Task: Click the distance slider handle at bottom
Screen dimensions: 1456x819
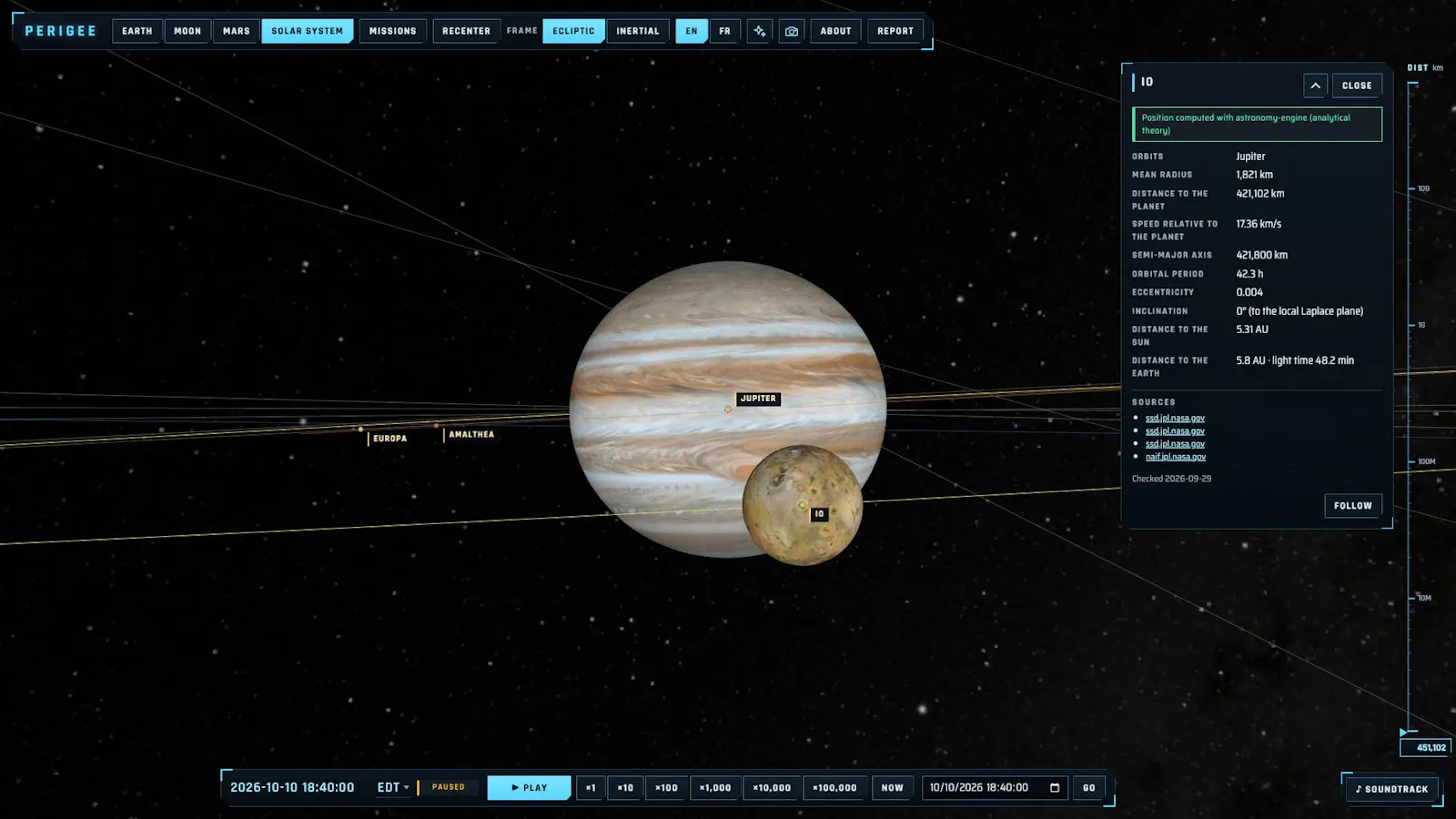Action: coord(1404,733)
